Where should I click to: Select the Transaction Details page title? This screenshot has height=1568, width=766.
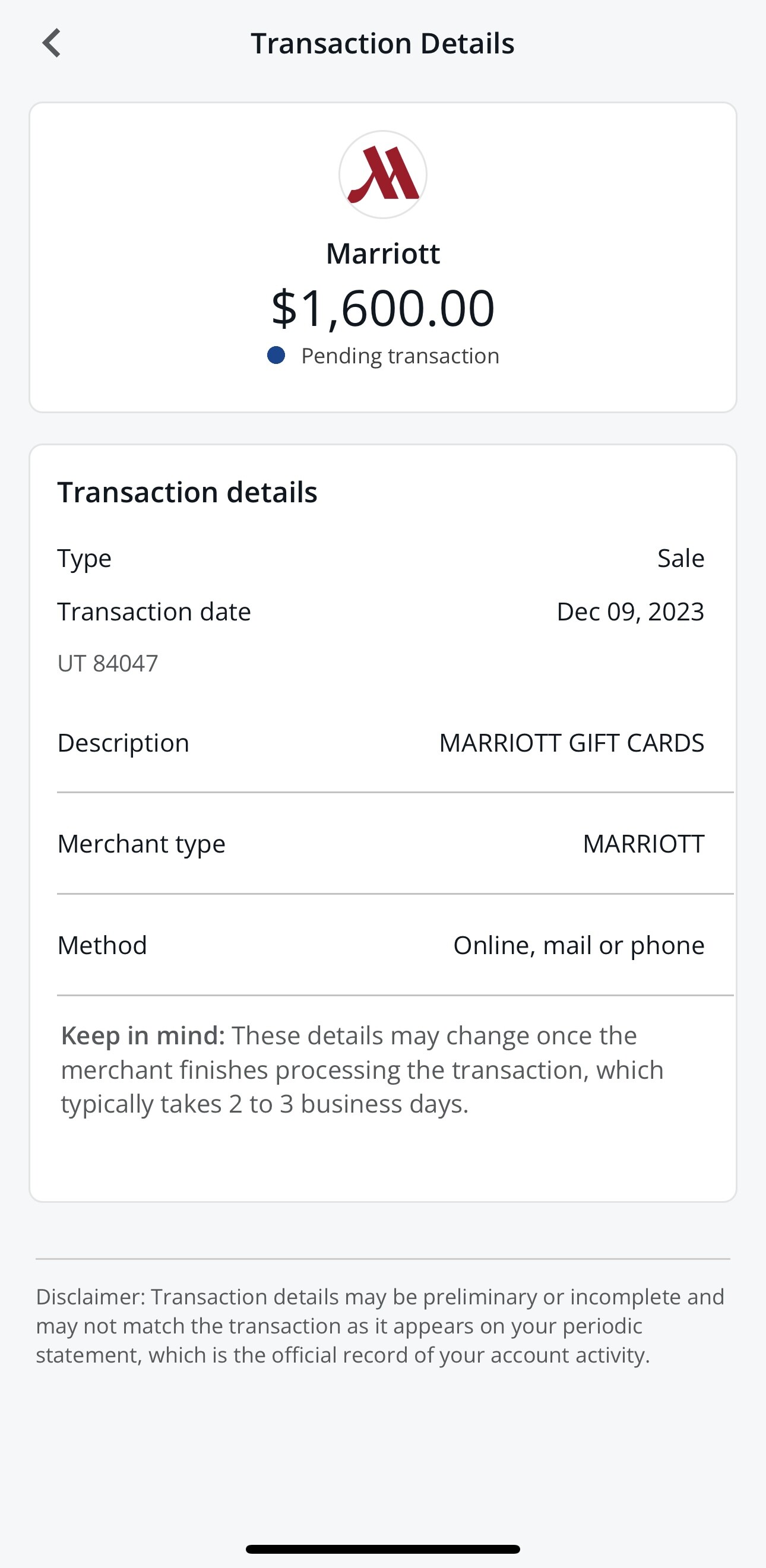click(x=383, y=43)
